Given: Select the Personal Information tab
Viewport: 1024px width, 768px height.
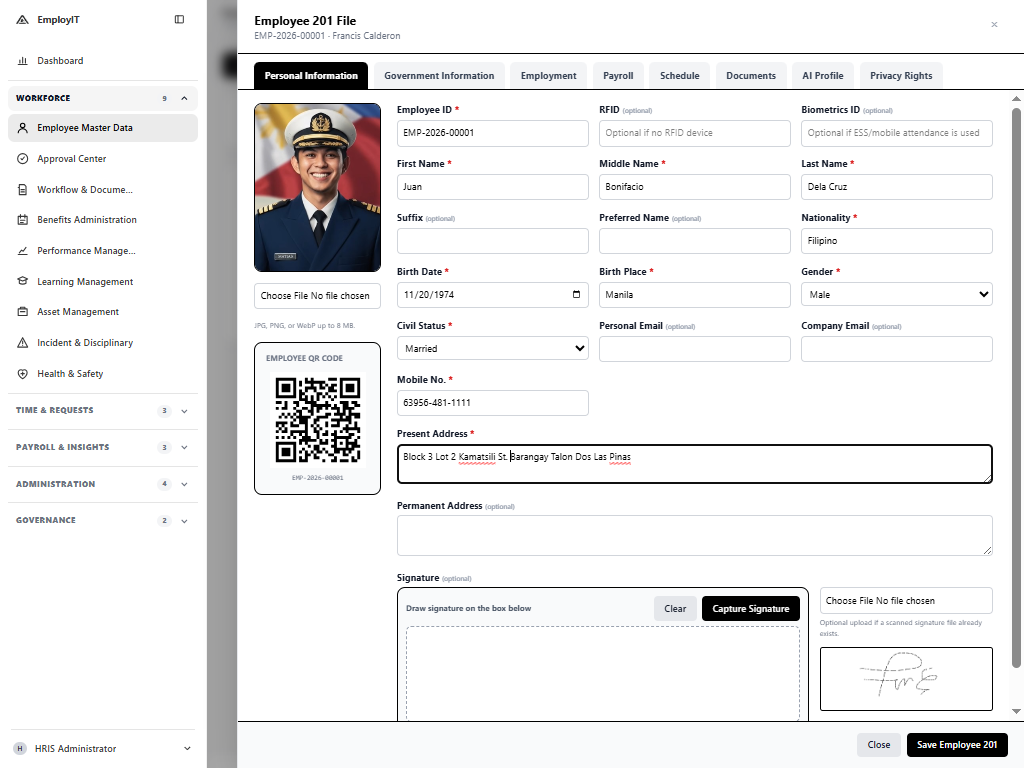Looking at the screenshot, I should coord(311,76).
